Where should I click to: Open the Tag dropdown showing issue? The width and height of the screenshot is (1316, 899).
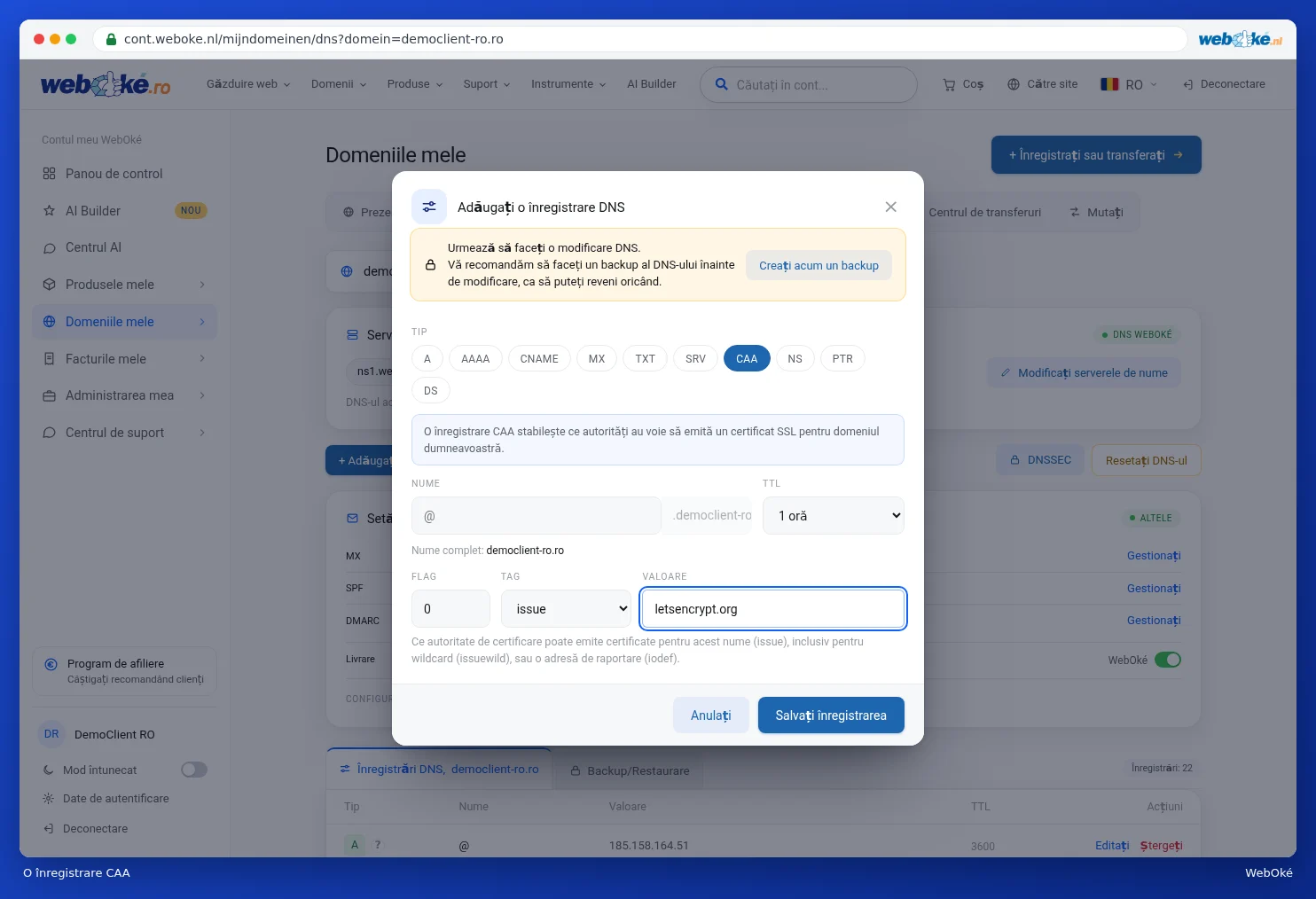point(566,609)
